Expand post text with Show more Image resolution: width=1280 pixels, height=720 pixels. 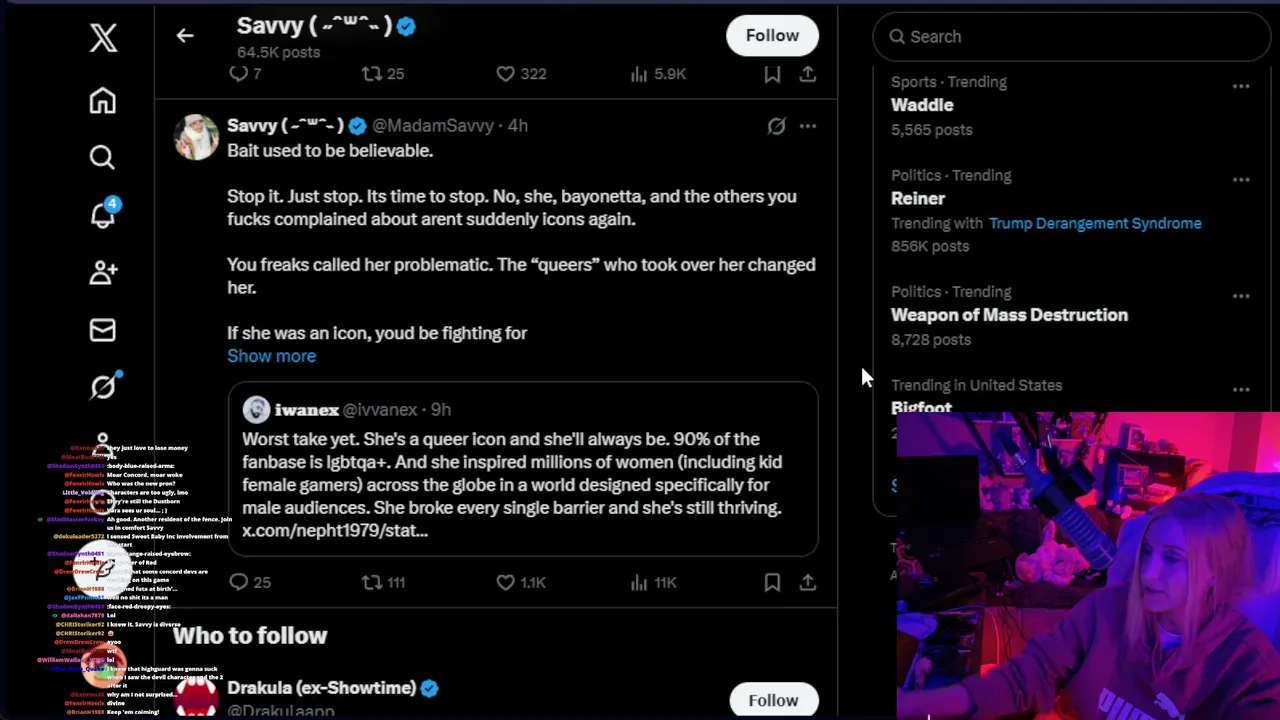271,356
